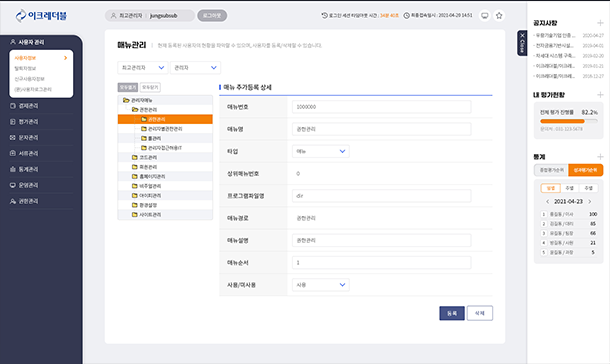Click the 회원관리 folder icon
This screenshot has height=364, width=610.
[x=135, y=167]
